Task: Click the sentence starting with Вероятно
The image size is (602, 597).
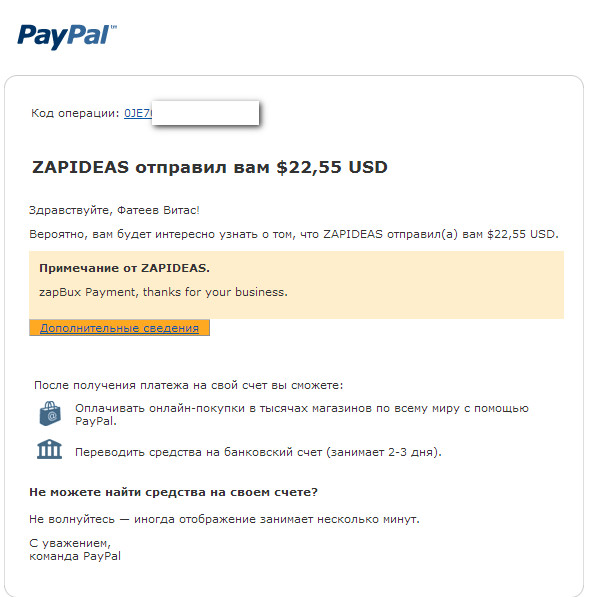Action: click(x=294, y=234)
